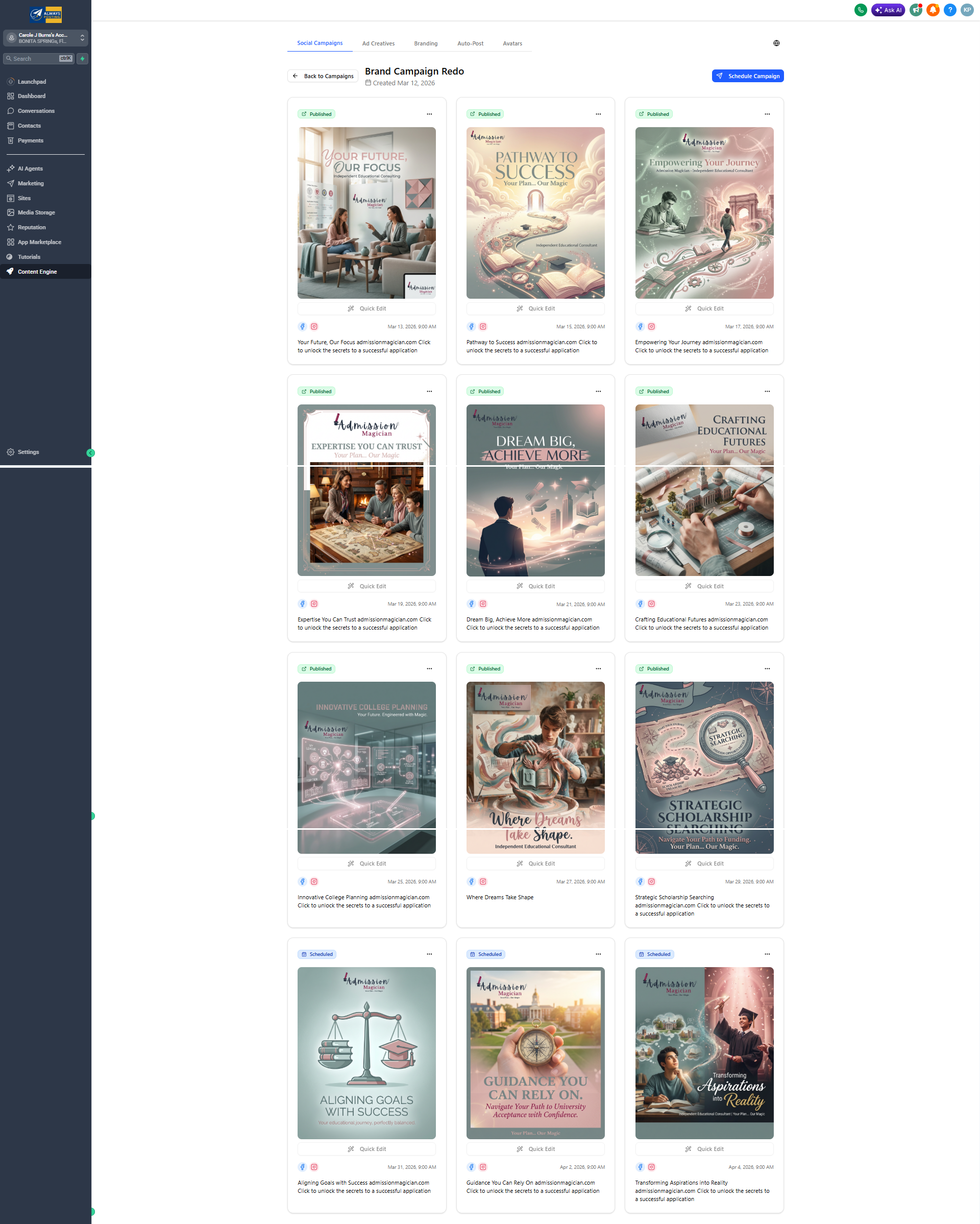
Task: Open the megaphone announcements icon
Action: (x=916, y=10)
